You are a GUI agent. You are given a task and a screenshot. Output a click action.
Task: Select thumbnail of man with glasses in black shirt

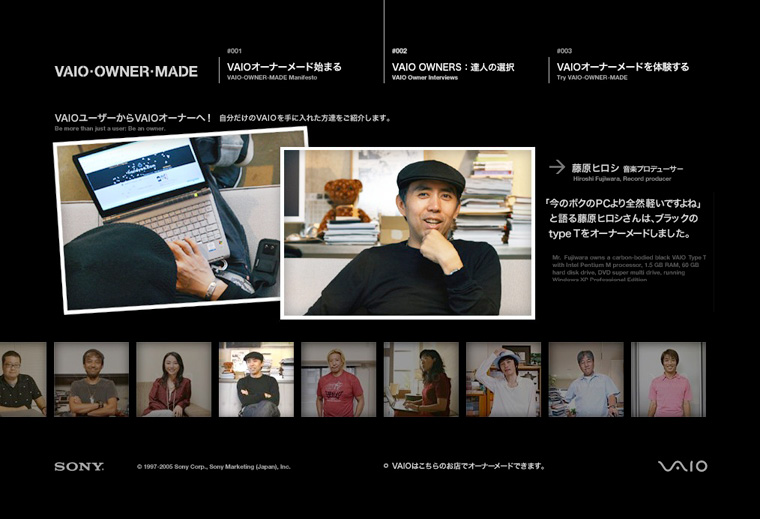coord(22,379)
